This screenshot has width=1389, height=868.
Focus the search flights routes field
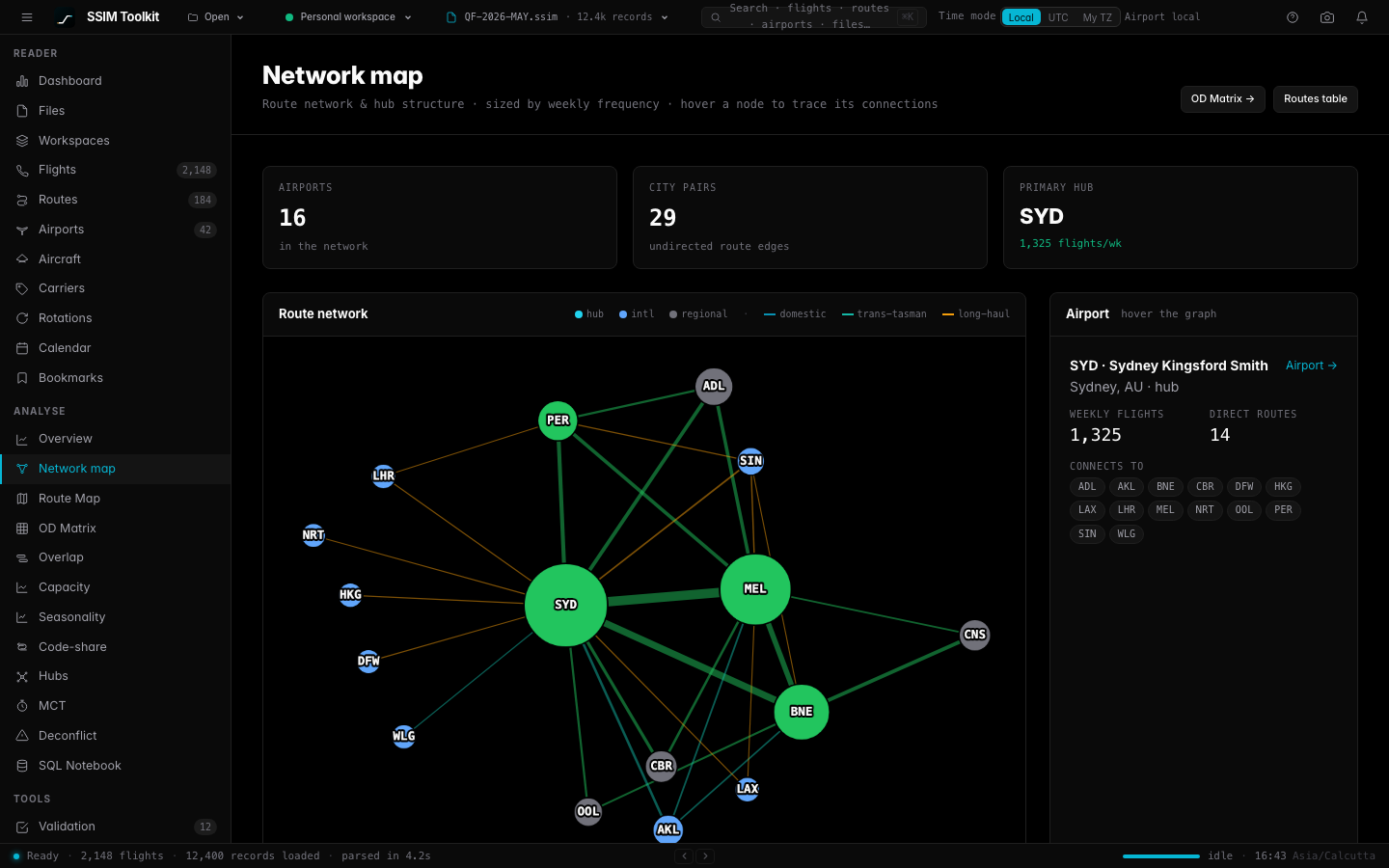pos(813,17)
